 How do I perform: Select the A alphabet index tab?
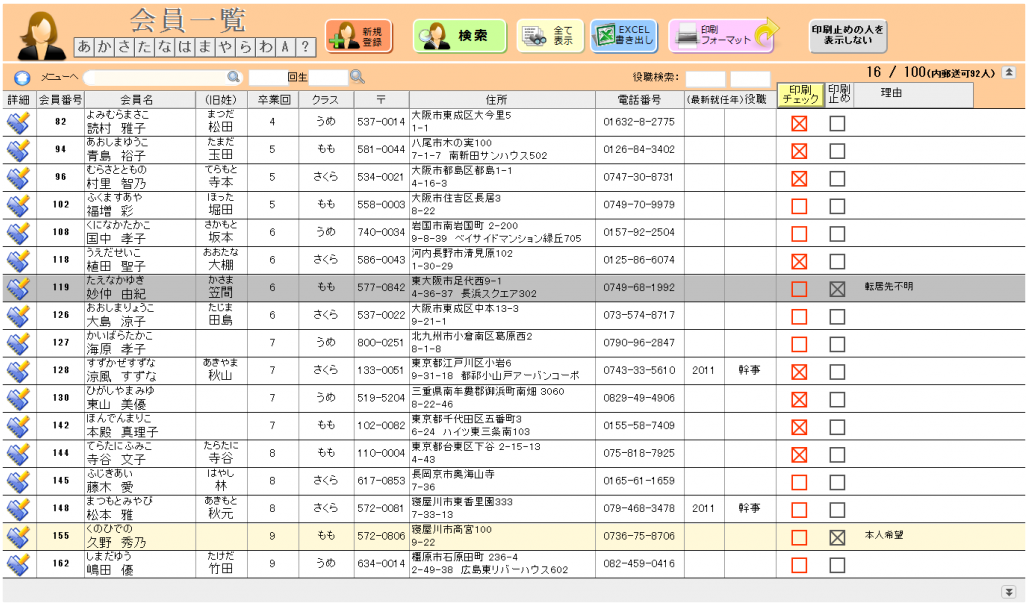coord(285,47)
